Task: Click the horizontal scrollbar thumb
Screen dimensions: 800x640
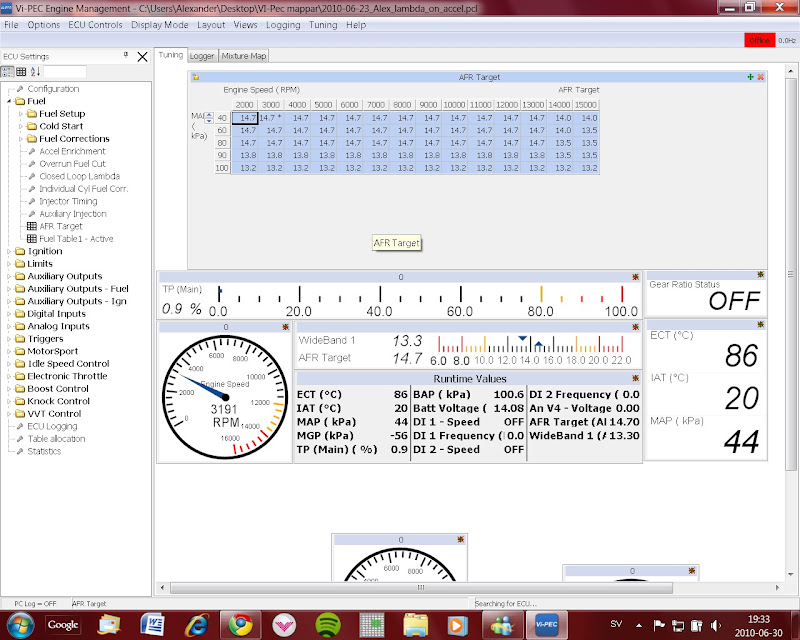Action: pos(421,587)
